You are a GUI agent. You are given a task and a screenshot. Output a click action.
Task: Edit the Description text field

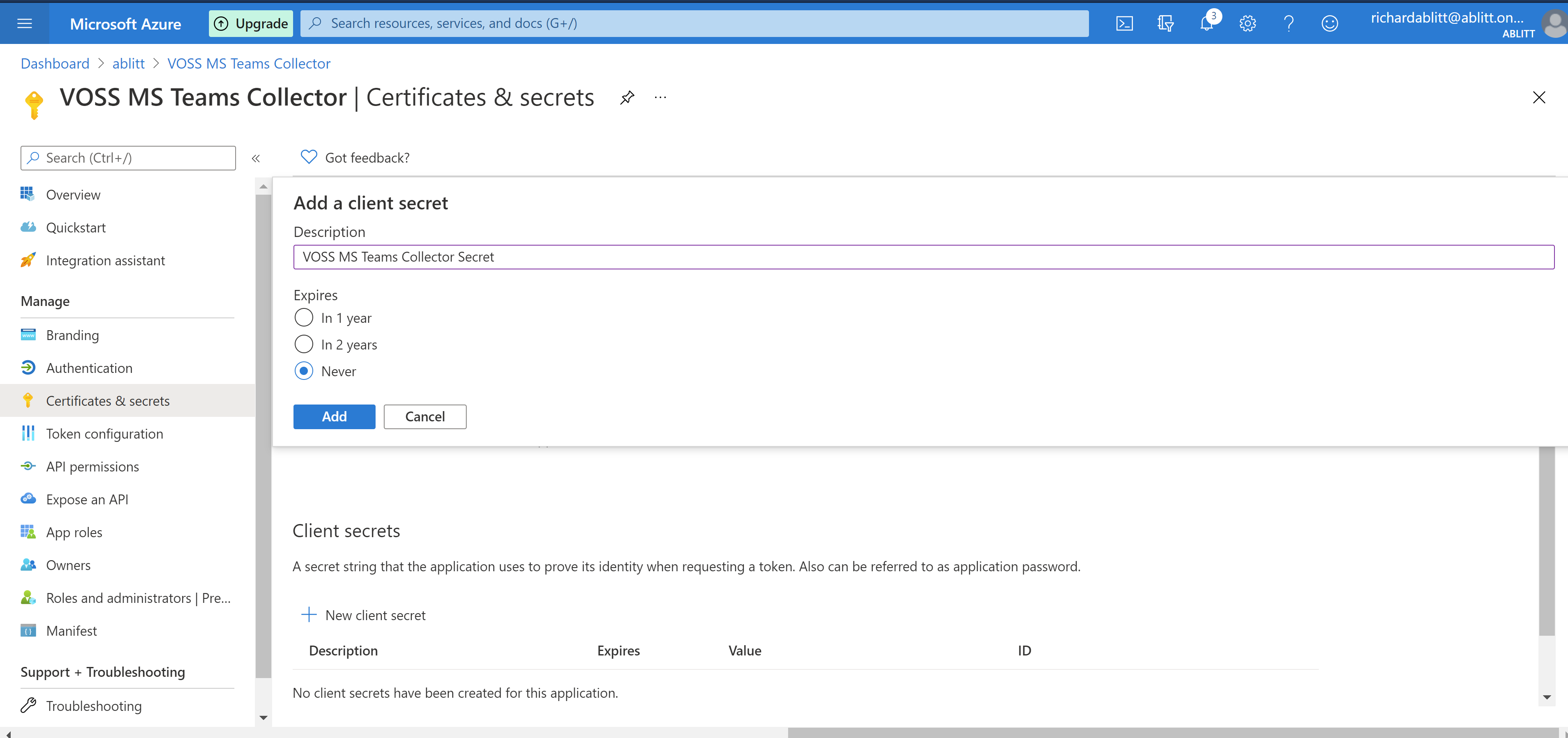pos(924,257)
